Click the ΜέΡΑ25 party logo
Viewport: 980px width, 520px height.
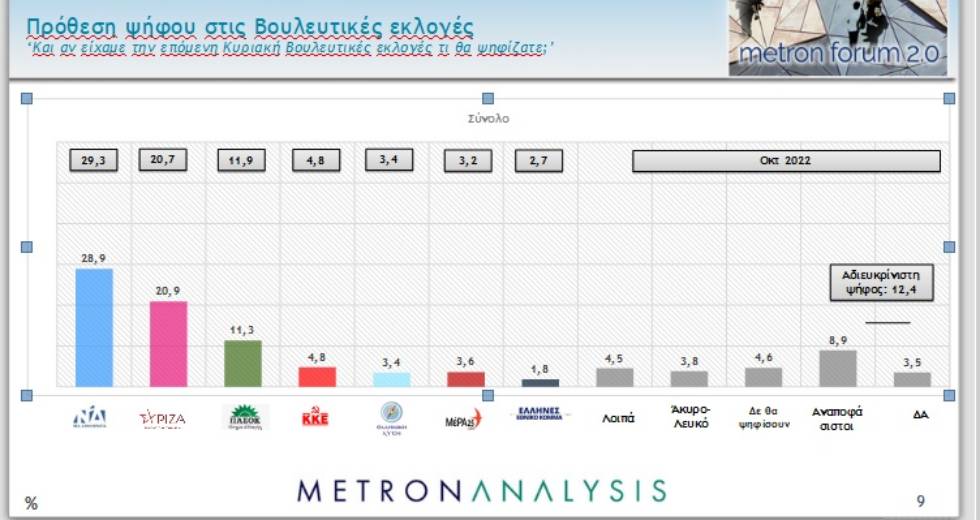(463, 419)
